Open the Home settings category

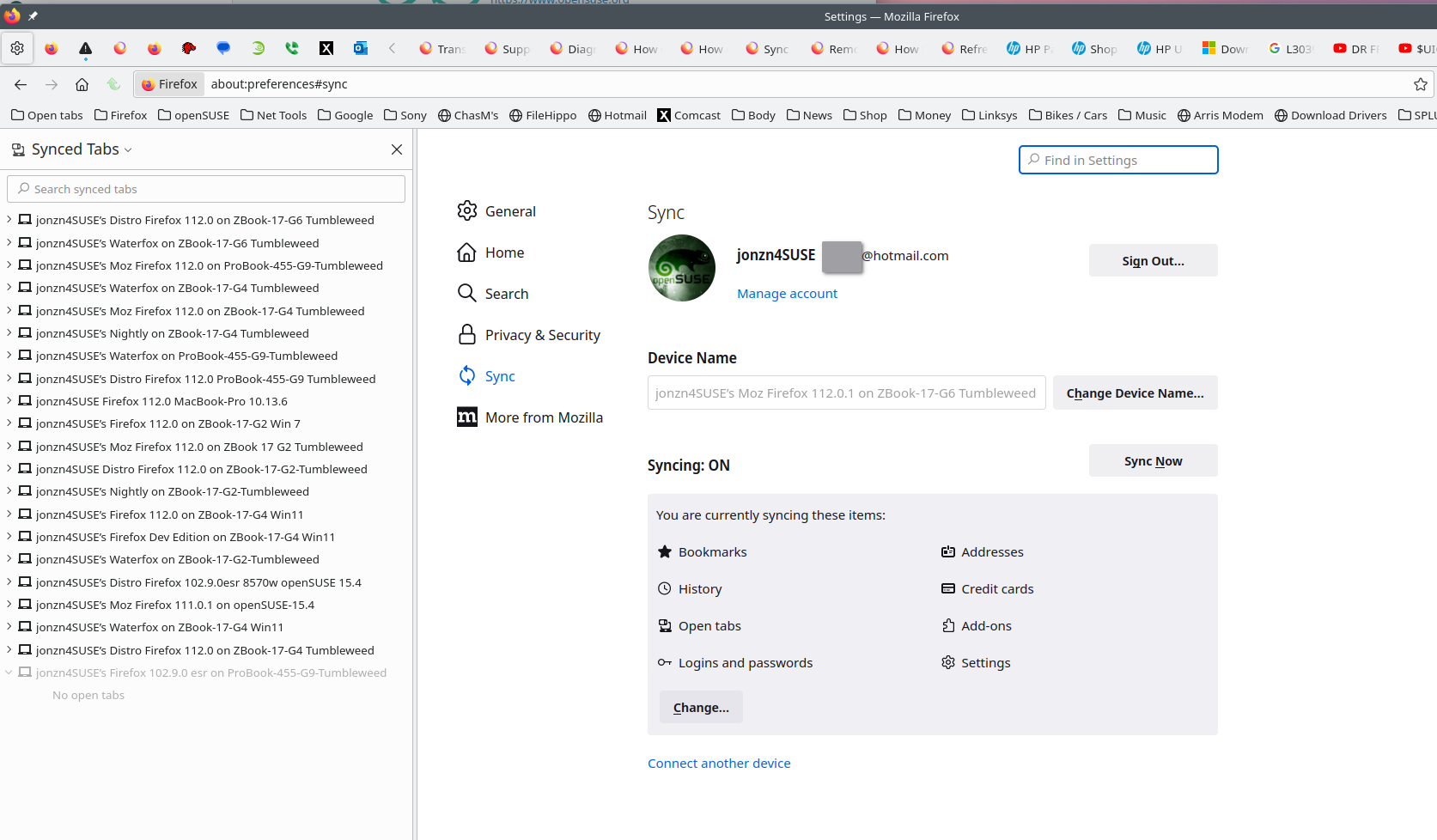coord(490,253)
